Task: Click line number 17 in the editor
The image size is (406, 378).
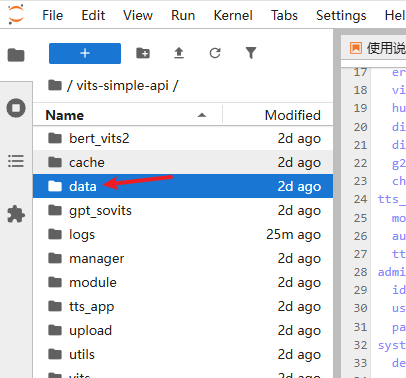Action: coord(360,72)
